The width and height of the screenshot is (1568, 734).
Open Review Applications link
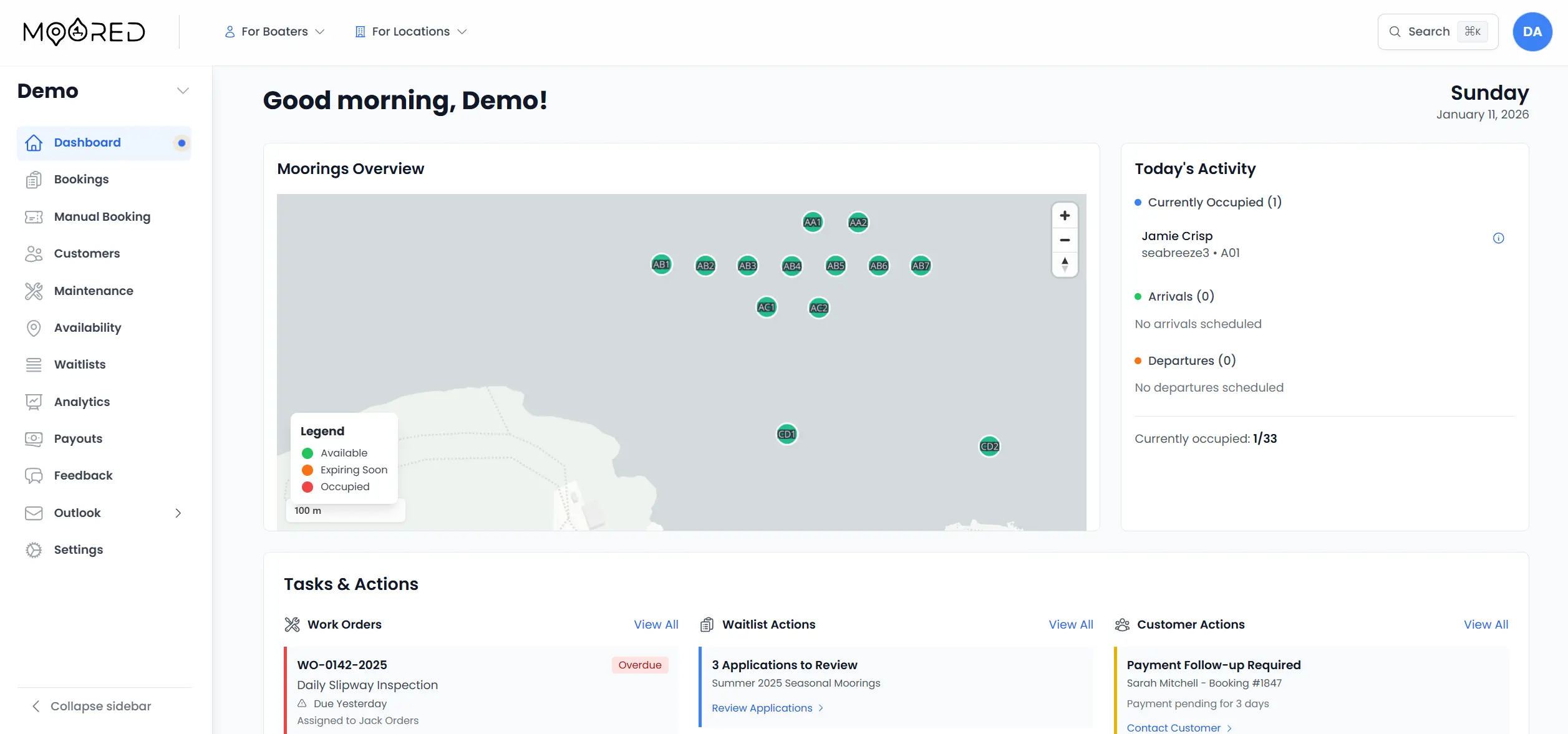tap(762, 708)
